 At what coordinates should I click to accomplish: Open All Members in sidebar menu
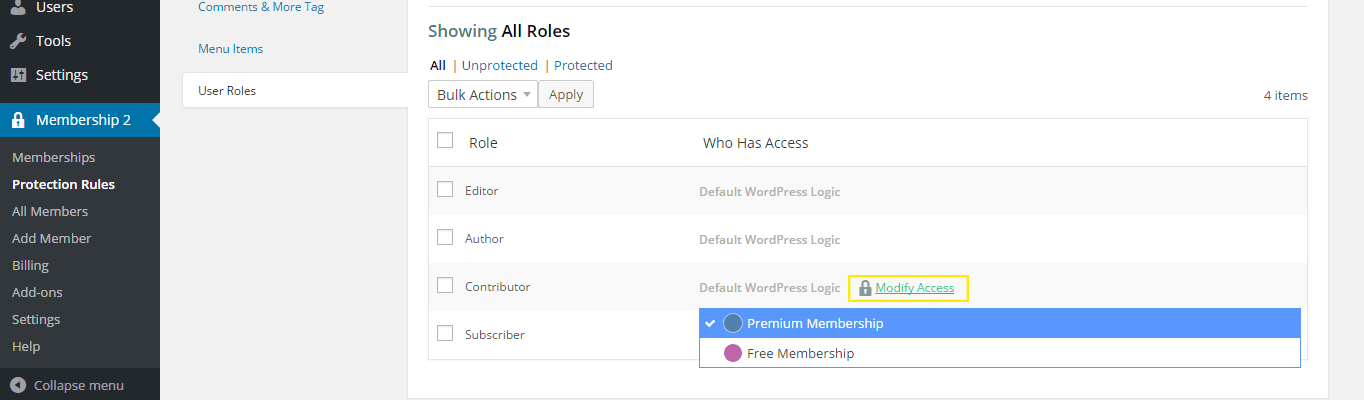point(50,211)
